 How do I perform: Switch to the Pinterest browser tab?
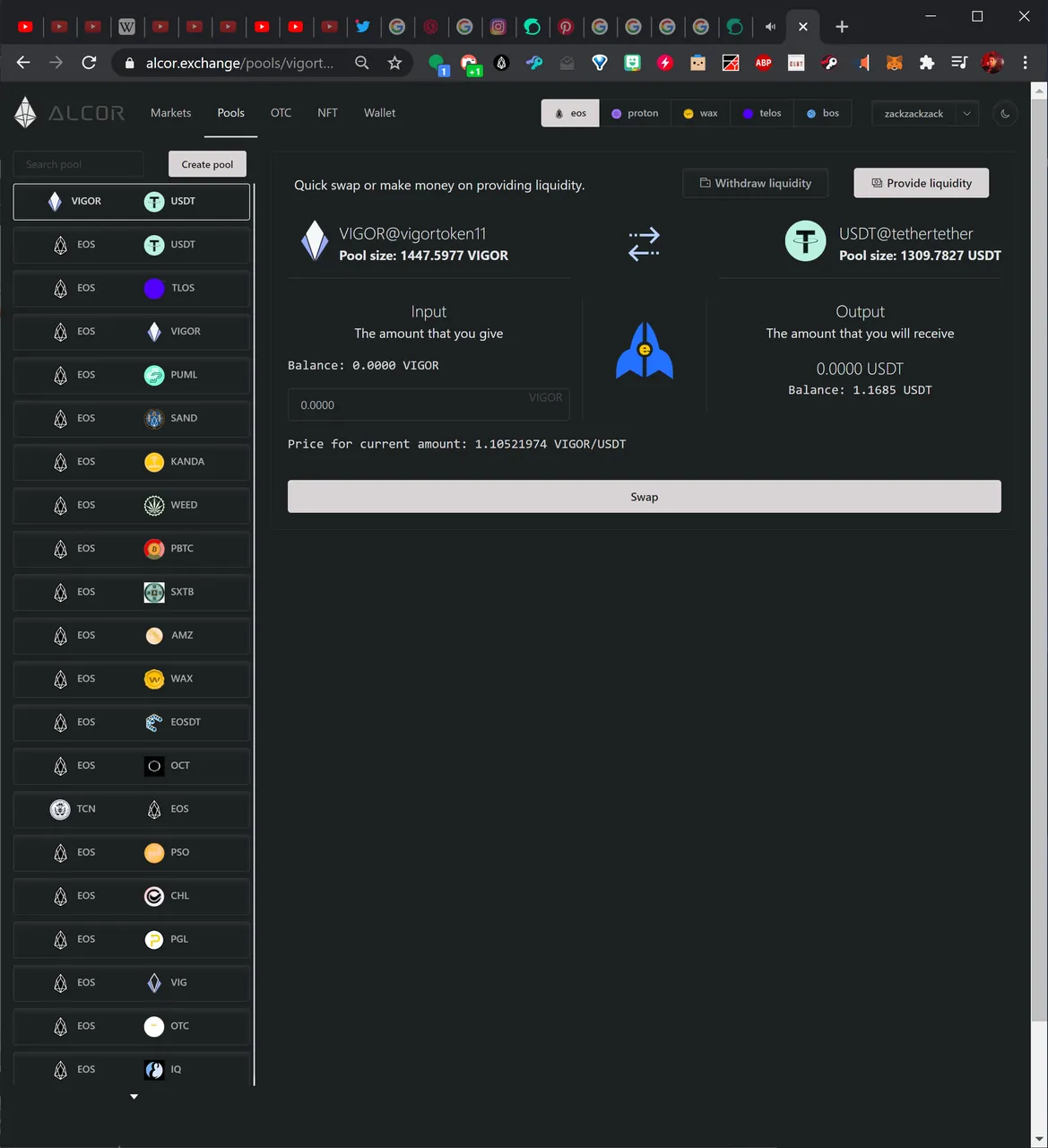[x=566, y=27]
